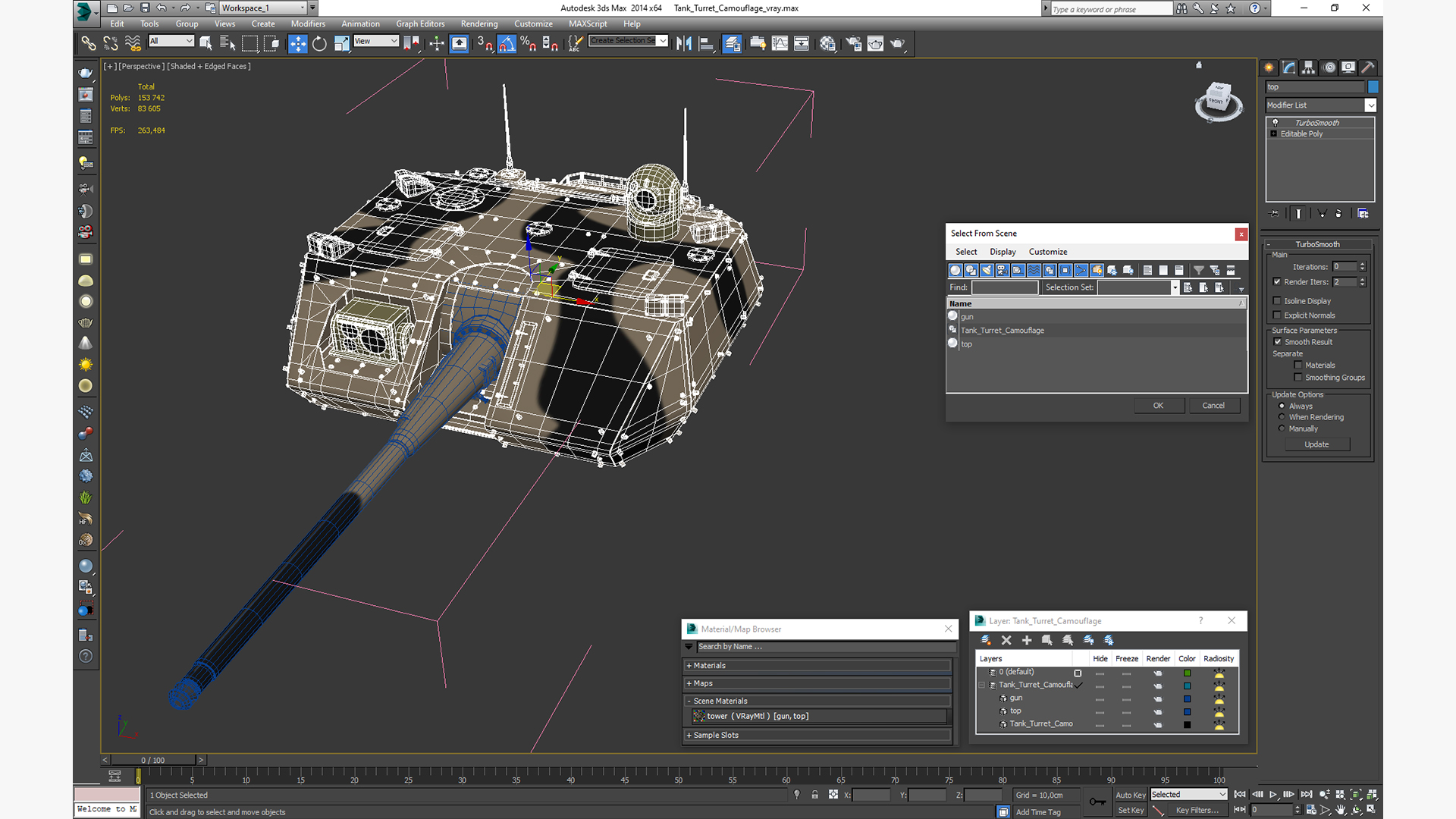Open the Rendering menu

479,24
